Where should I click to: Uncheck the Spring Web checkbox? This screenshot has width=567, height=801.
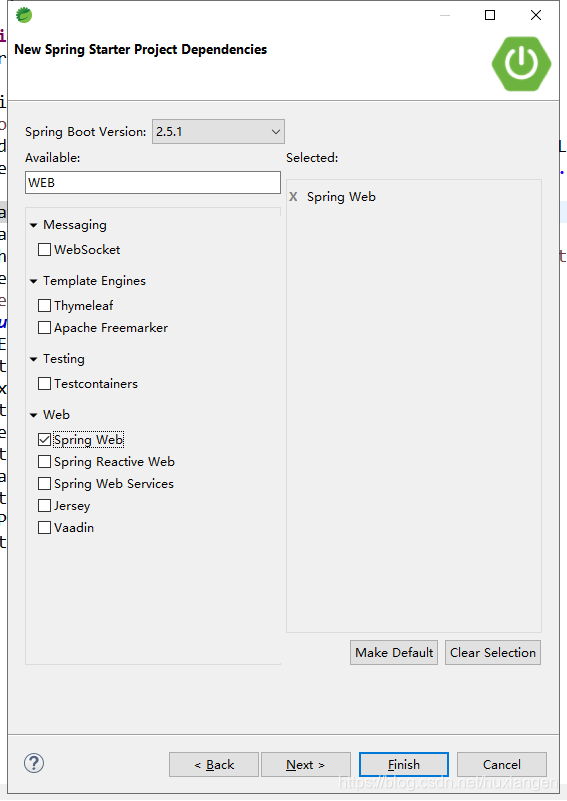[x=44, y=439]
